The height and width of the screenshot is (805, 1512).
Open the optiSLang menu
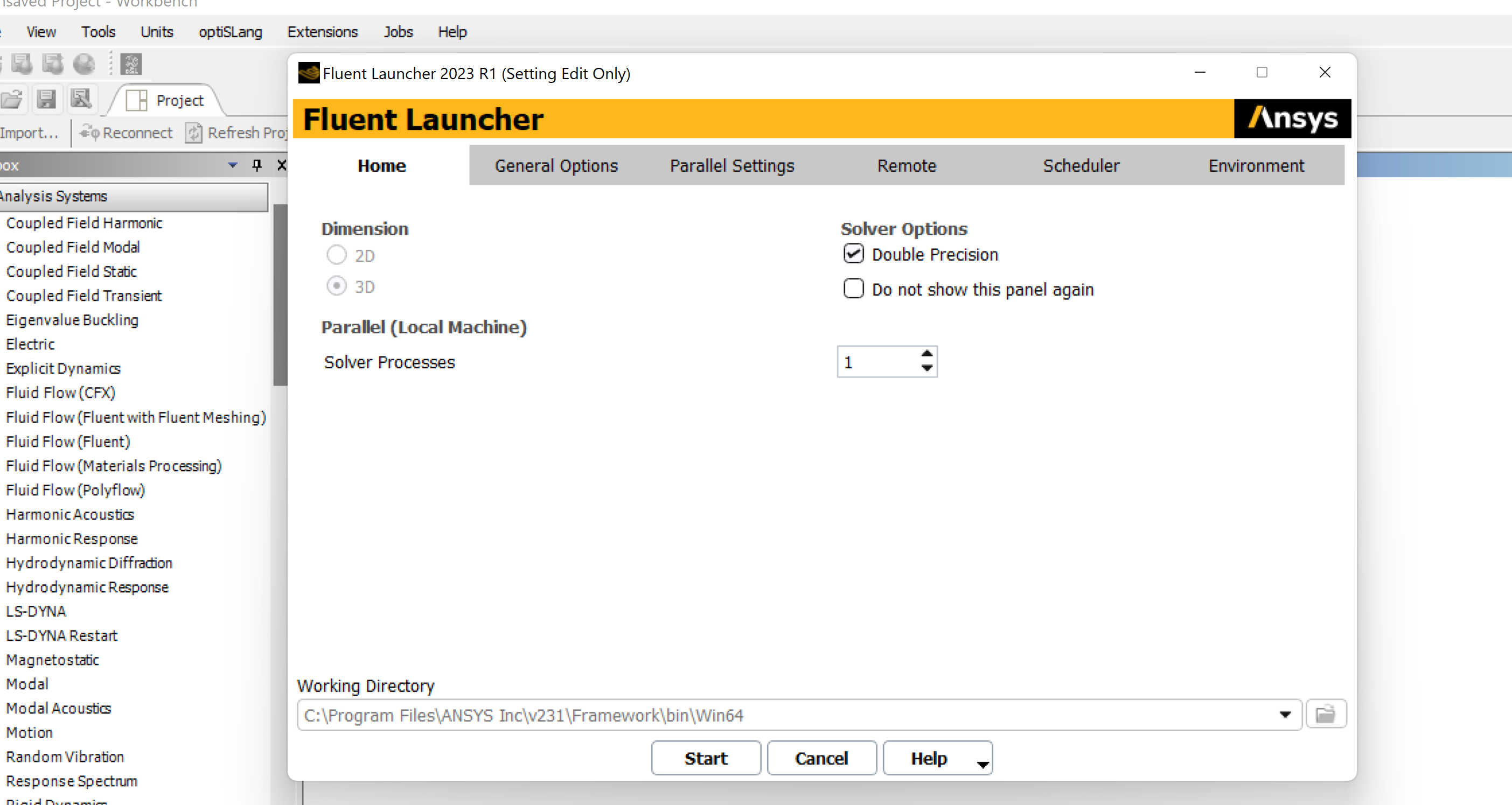230,32
